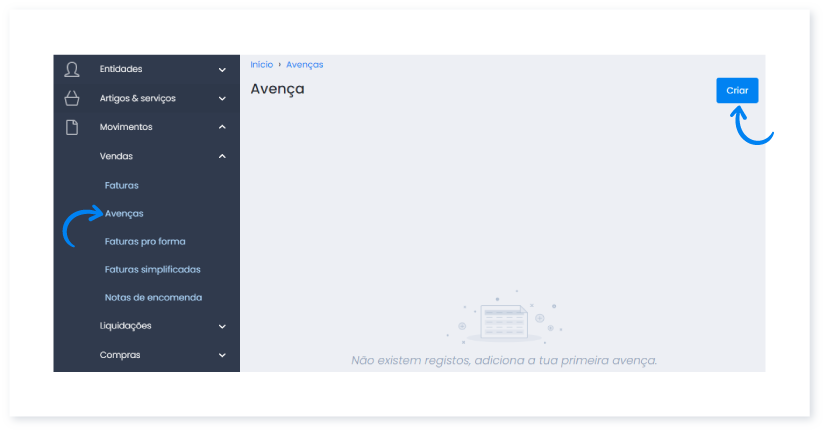
Task: Click the Início breadcrumb link
Action: click(x=261, y=65)
